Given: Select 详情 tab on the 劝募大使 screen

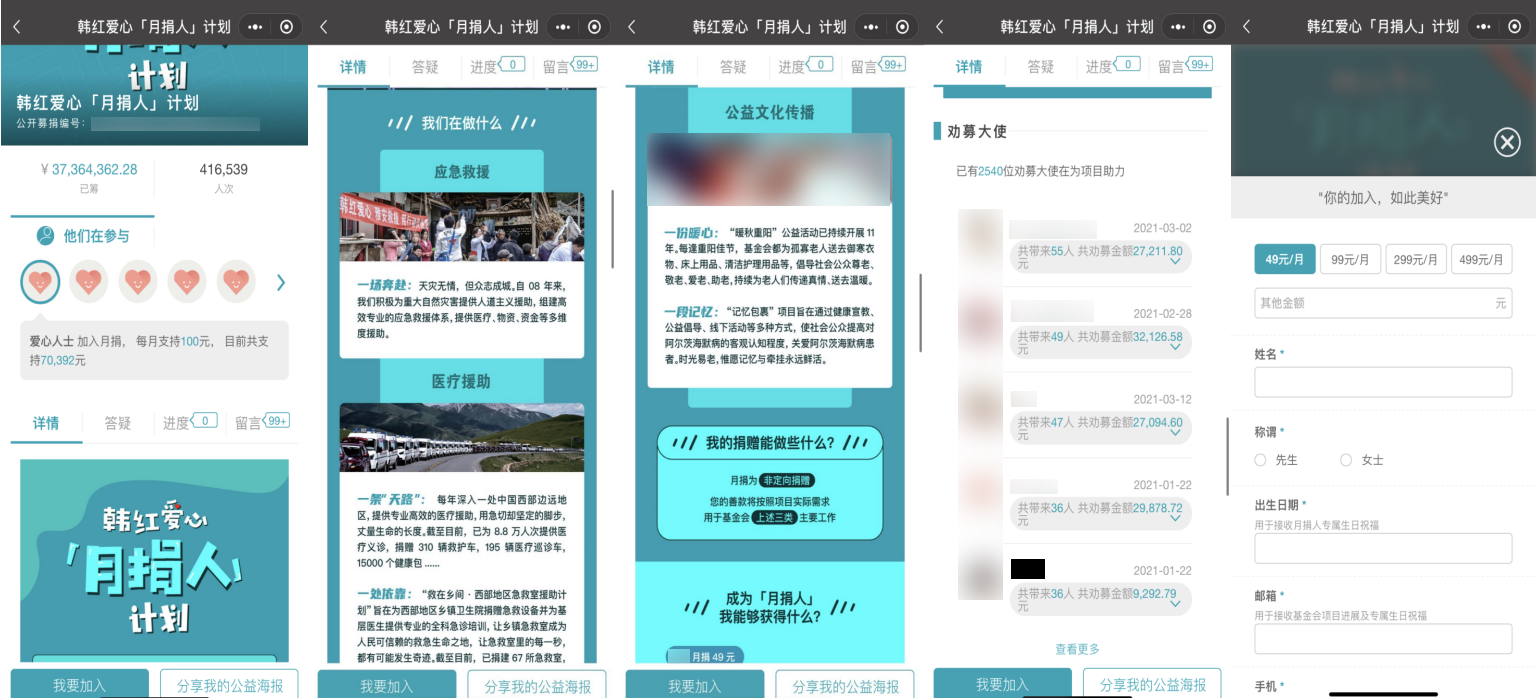Looking at the screenshot, I should 969,67.
